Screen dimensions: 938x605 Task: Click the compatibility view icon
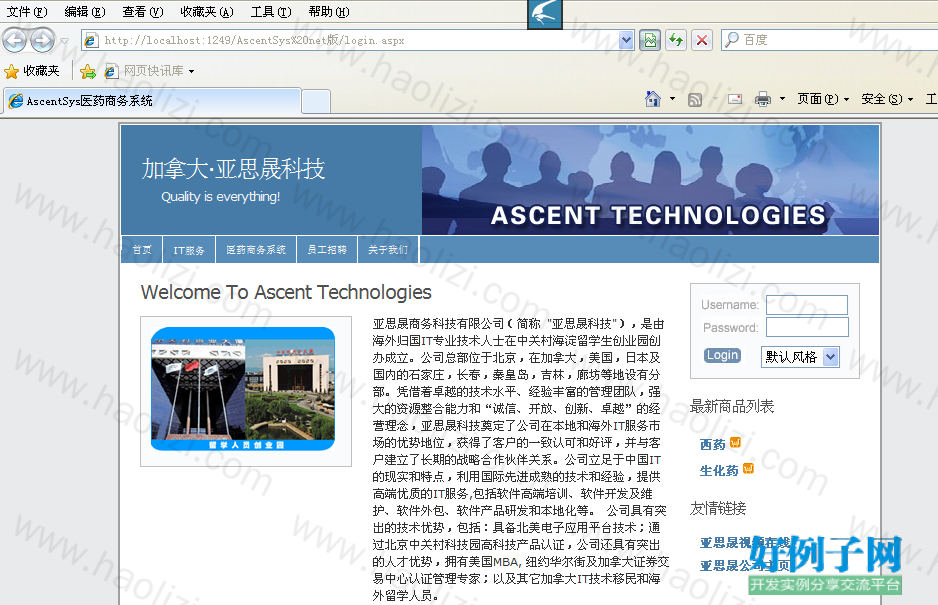tap(650, 40)
